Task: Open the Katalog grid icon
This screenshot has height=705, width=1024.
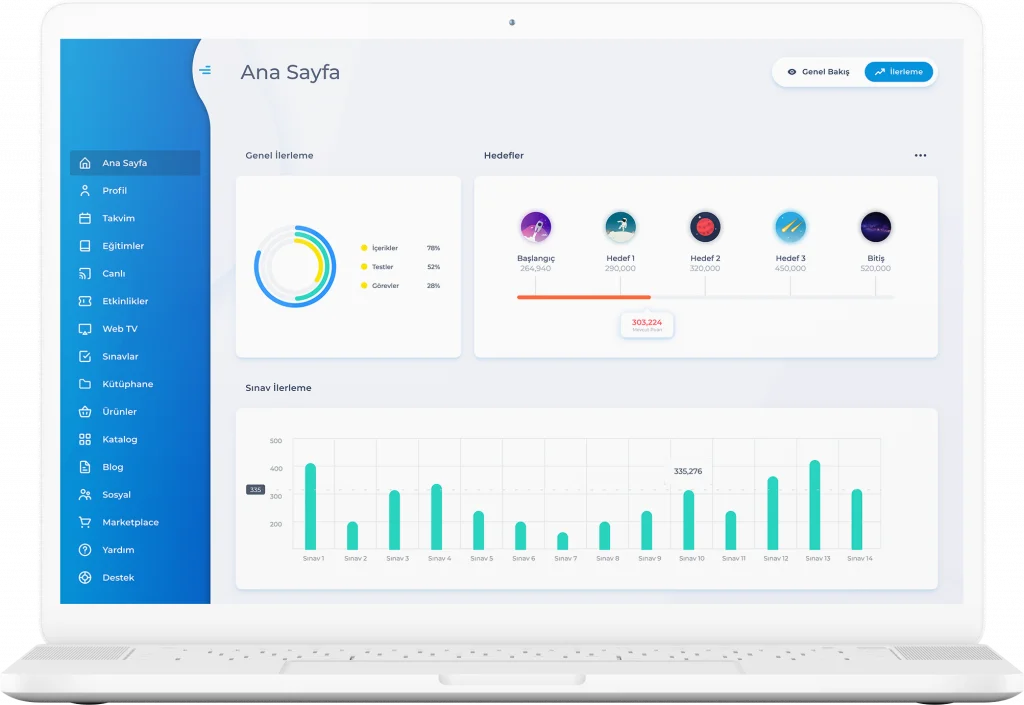Action: tap(85, 440)
